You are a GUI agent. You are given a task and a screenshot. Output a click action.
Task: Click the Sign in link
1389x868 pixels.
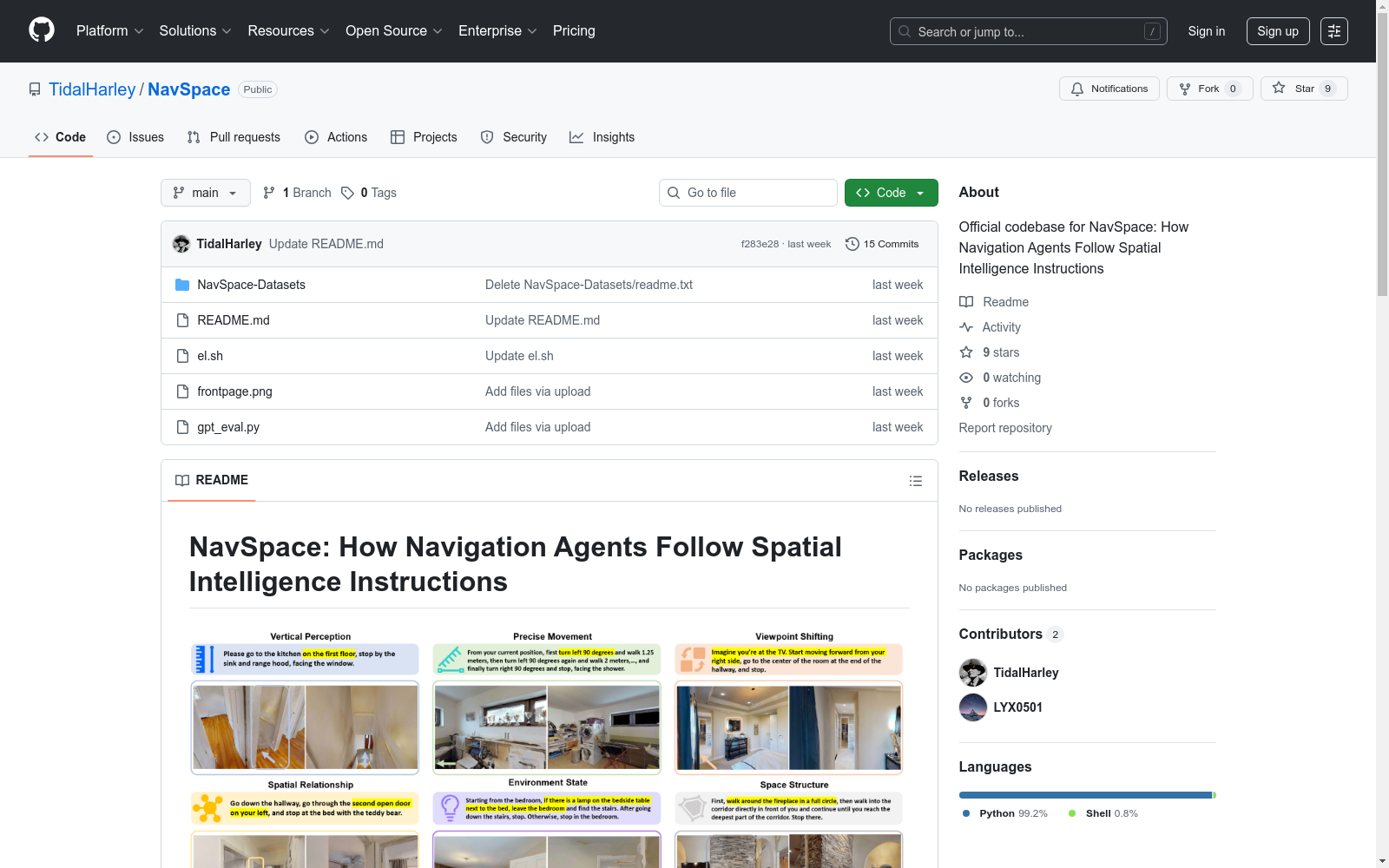coord(1207,31)
